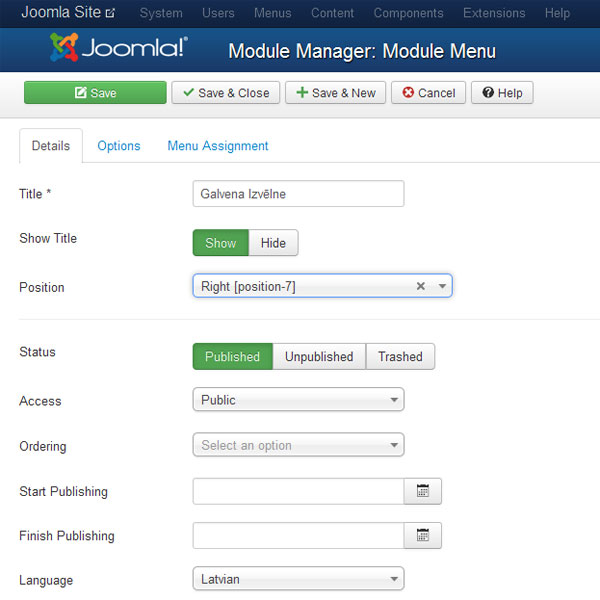Screen dimensions: 600x600
Task: Click the Title field containing Galvena Izvēlne
Action: pyautogui.click(x=298, y=194)
